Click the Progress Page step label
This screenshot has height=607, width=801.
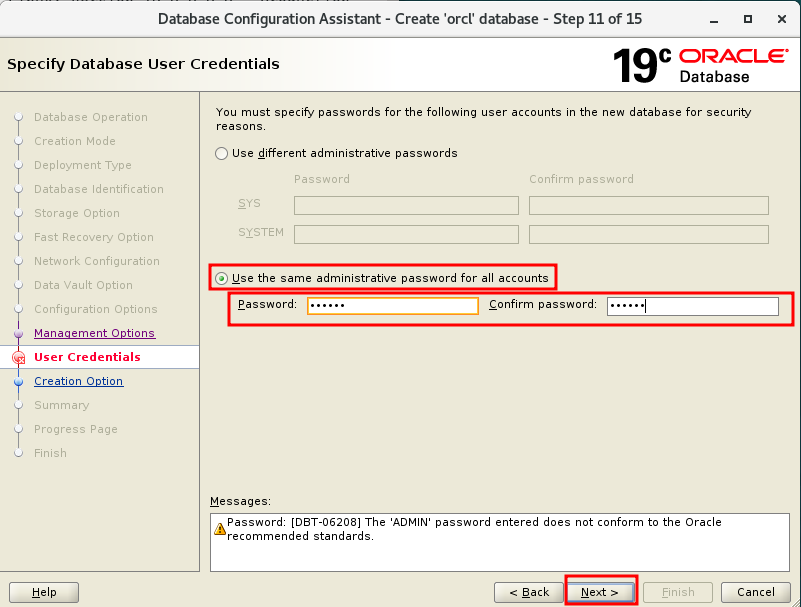tap(76, 429)
